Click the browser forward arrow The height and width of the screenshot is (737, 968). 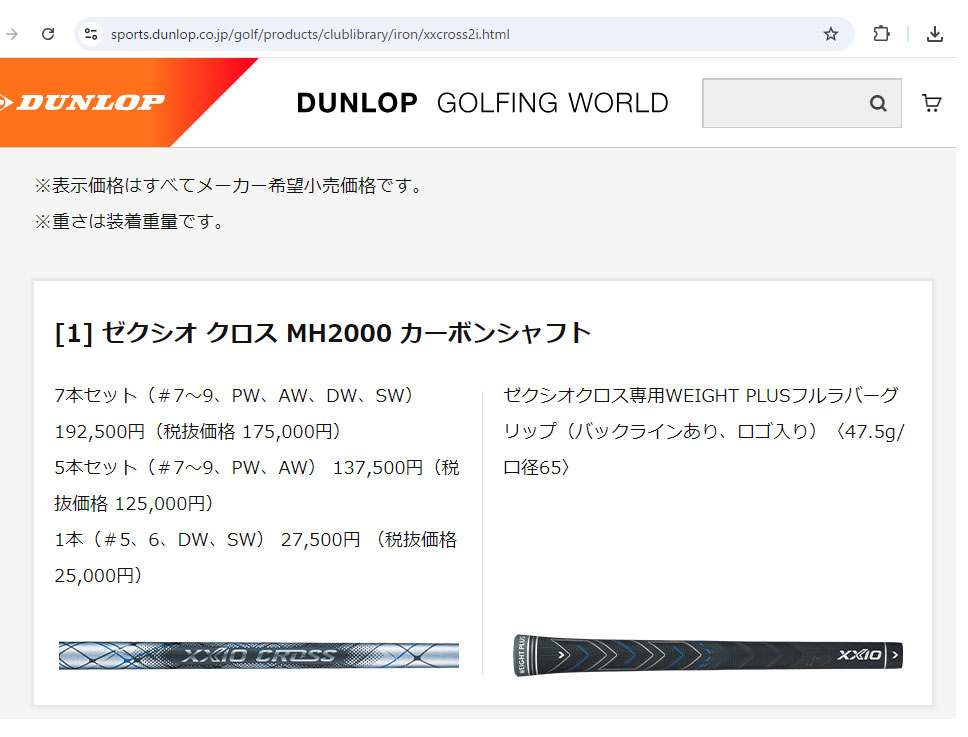tap(10, 34)
